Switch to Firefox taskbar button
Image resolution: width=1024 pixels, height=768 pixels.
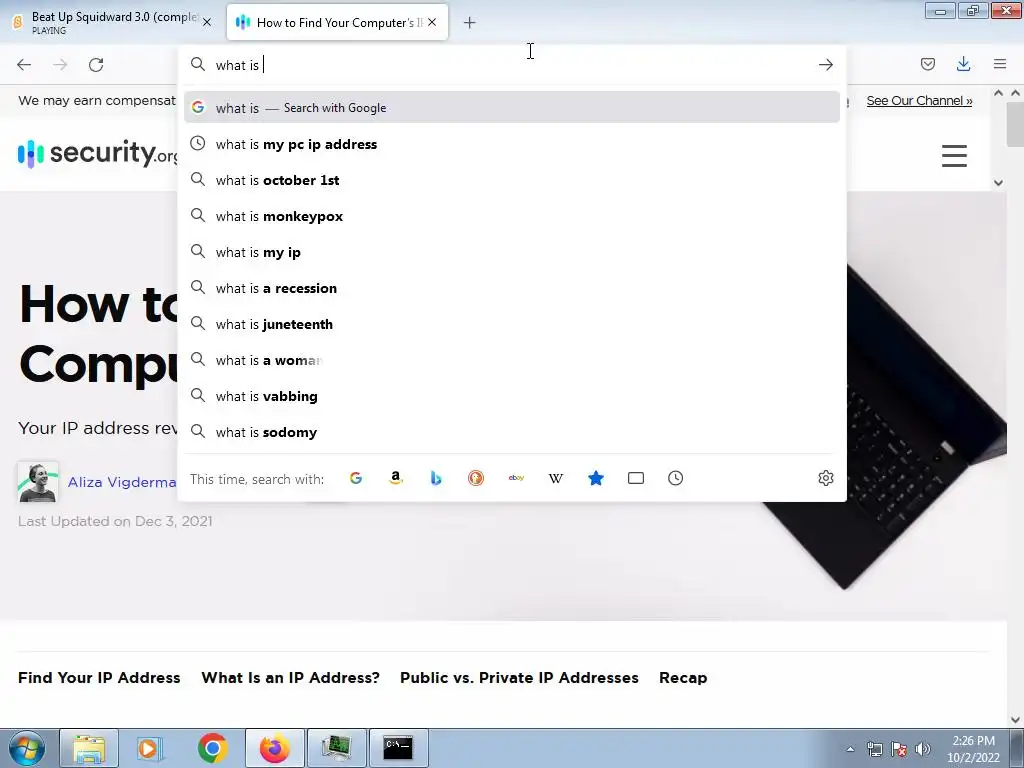point(274,748)
